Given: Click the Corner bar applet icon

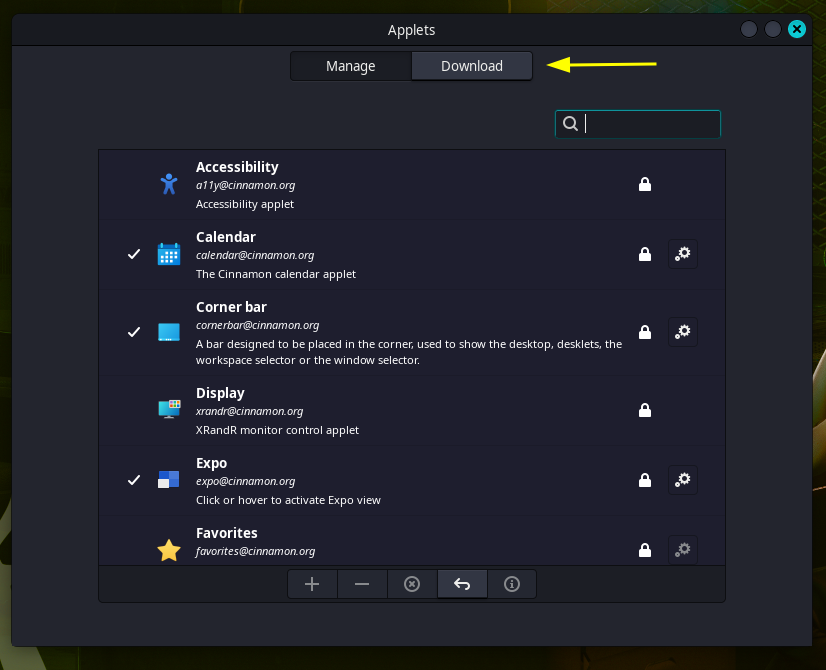Looking at the screenshot, I should 169,332.
